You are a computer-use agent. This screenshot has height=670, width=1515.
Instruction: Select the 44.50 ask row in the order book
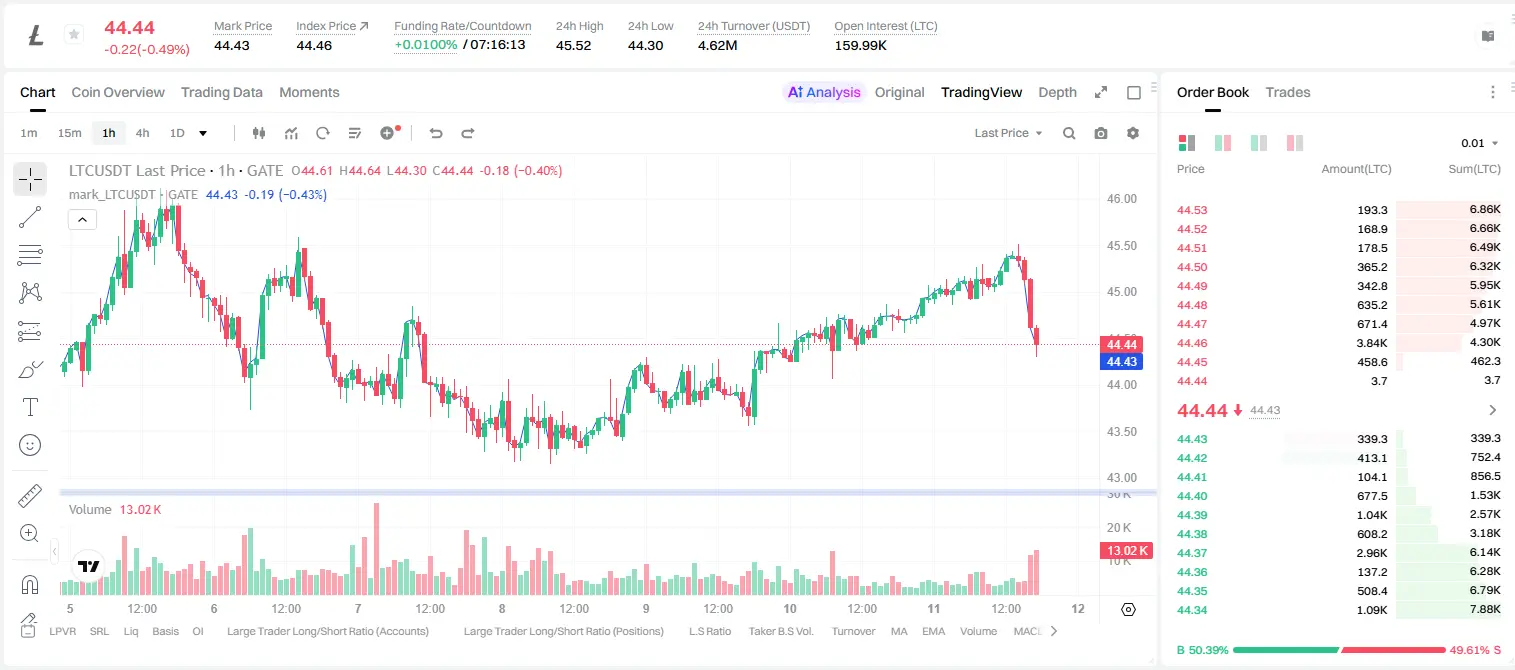[x=1339, y=267]
